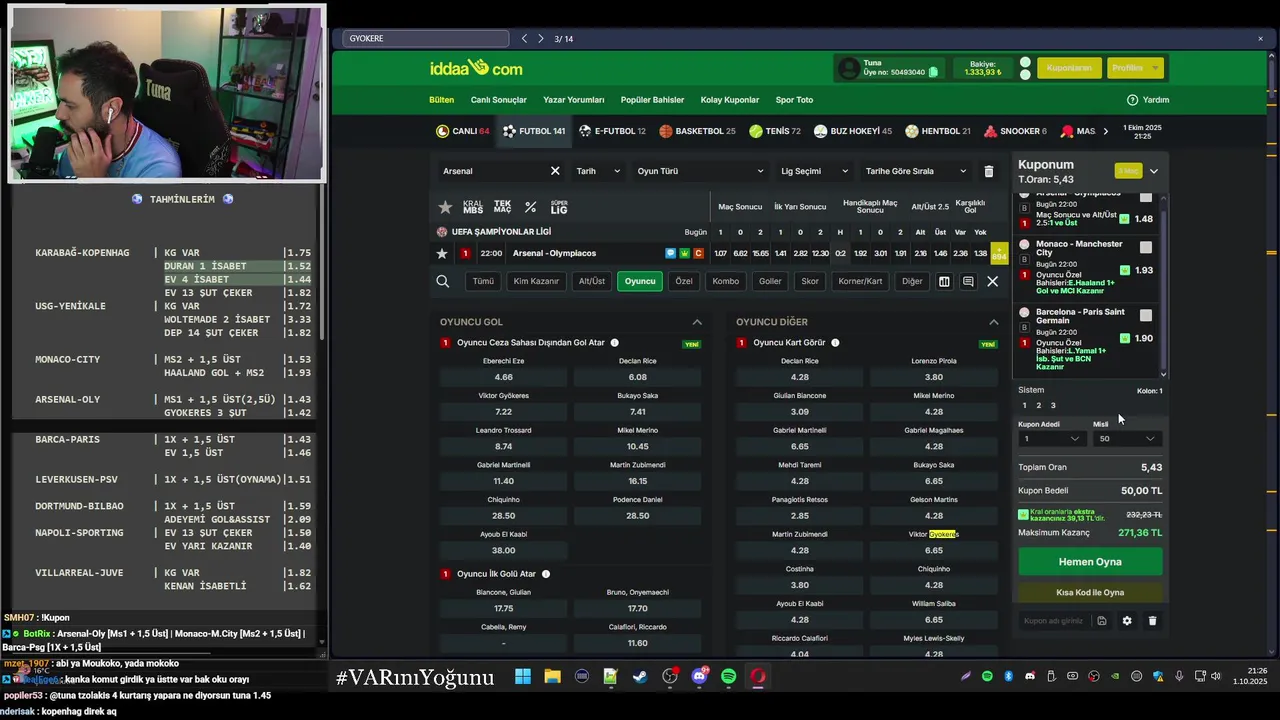Image resolution: width=1280 pixels, height=720 pixels.
Task: Select the Kral MBS filter icon
Action: point(473,207)
